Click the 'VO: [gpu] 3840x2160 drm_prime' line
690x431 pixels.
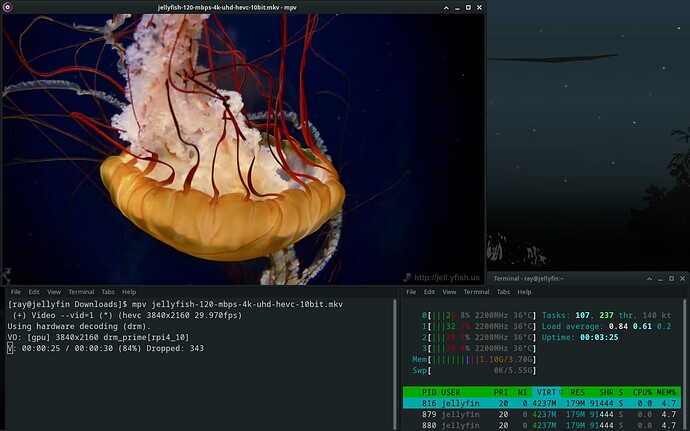coord(98,337)
